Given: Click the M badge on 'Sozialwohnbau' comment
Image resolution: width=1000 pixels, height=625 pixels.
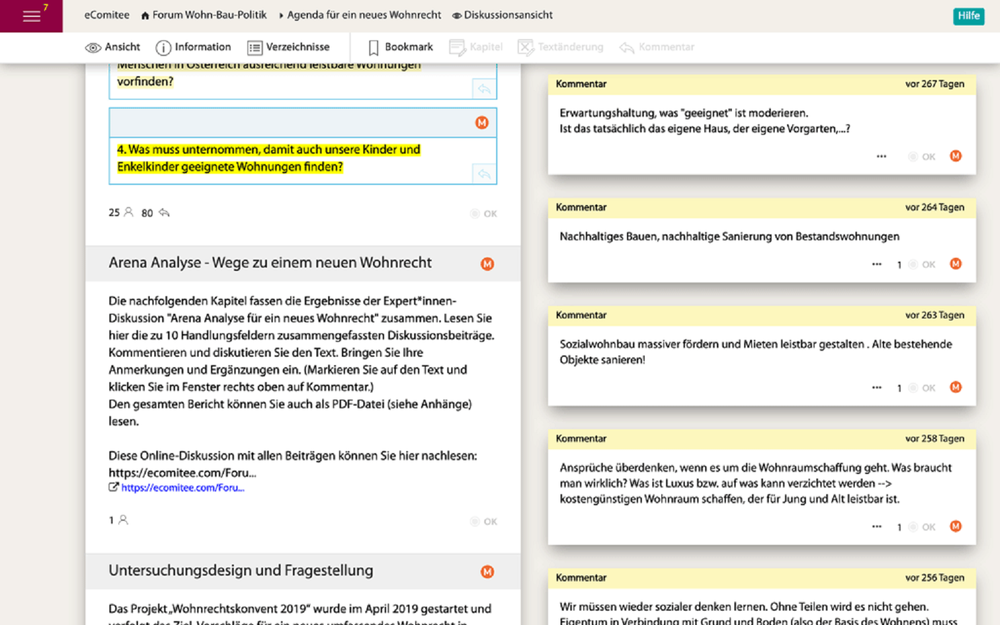Looking at the screenshot, I should [x=955, y=387].
